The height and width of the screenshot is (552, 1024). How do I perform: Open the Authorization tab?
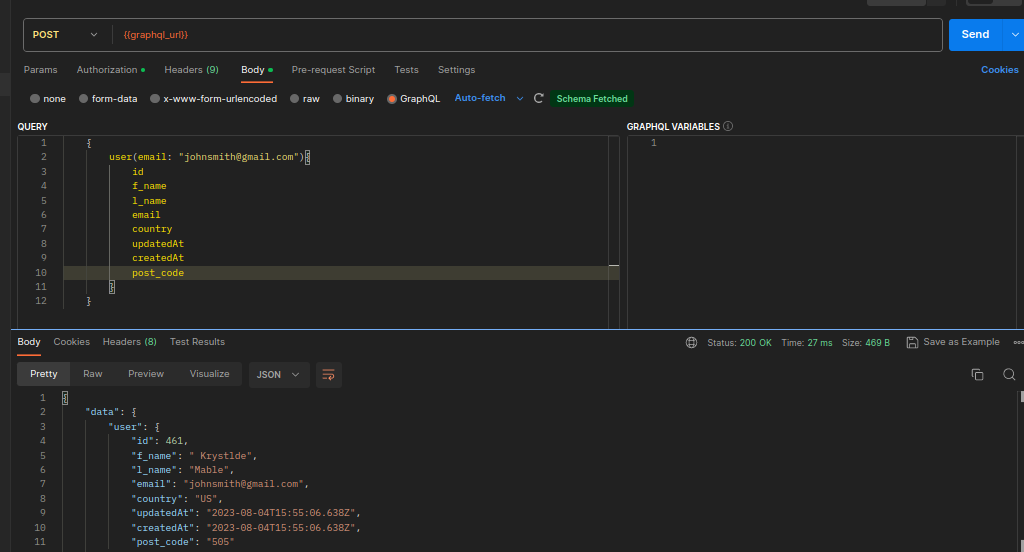pyautogui.click(x=110, y=70)
